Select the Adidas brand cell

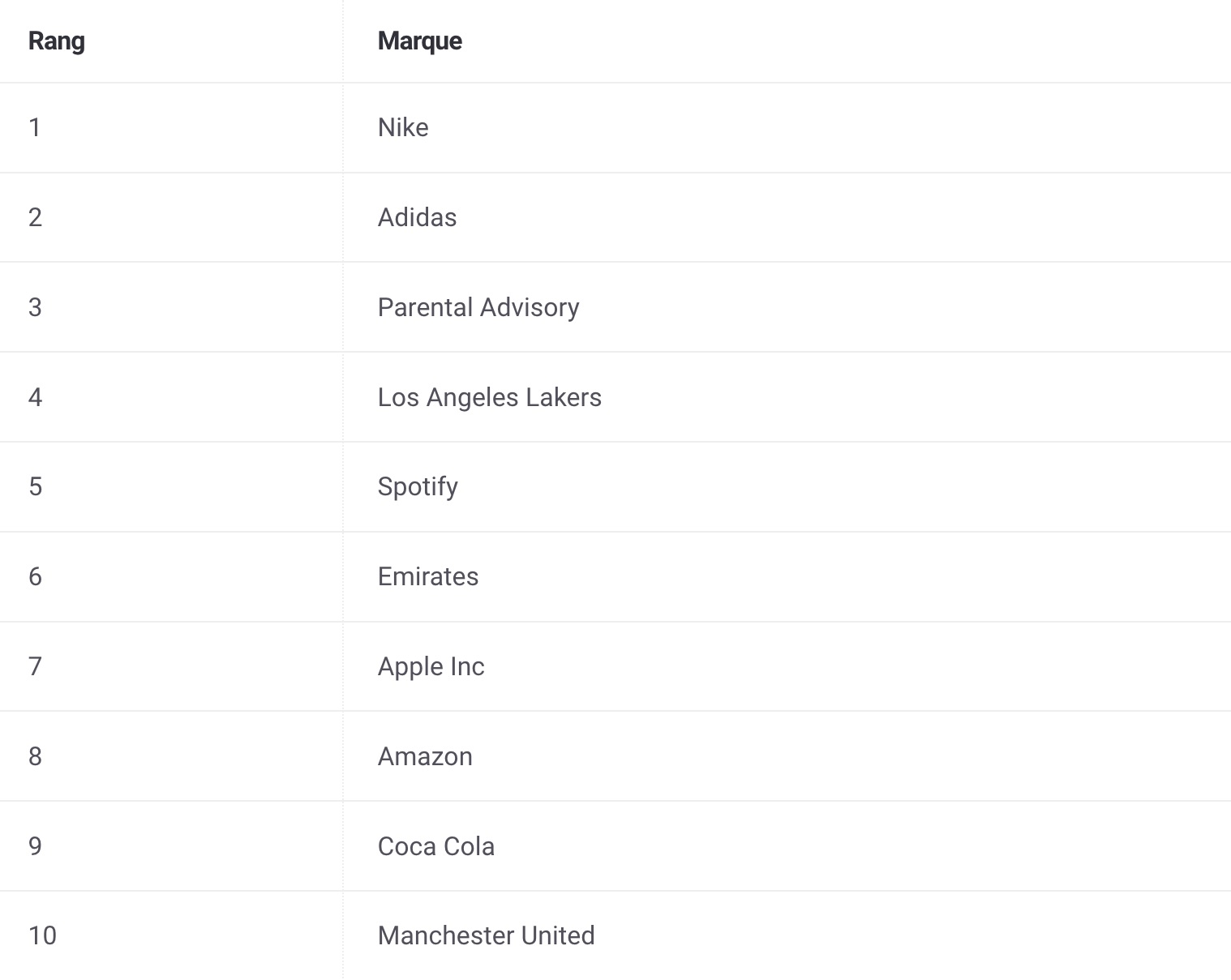click(x=417, y=217)
